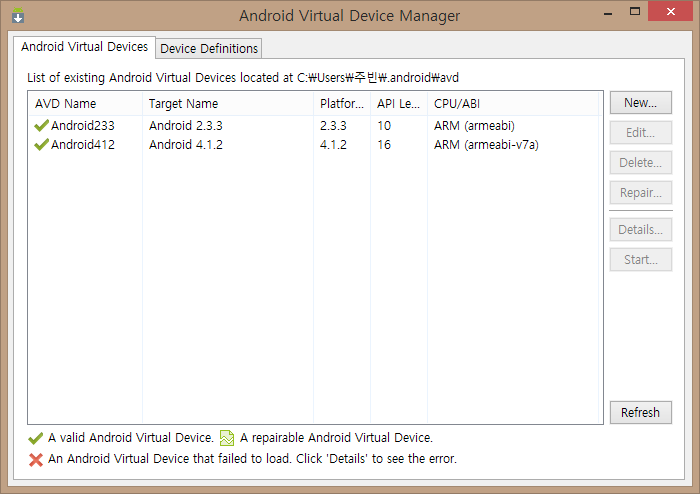
Task: Click platform value 2.3.3
Action: point(333,126)
